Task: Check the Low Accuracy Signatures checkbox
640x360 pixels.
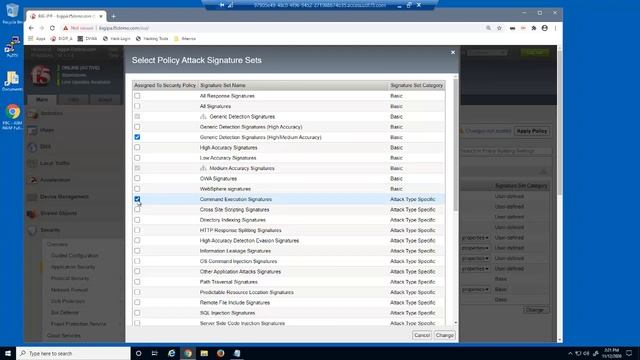Action: pyautogui.click(x=137, y=158)
